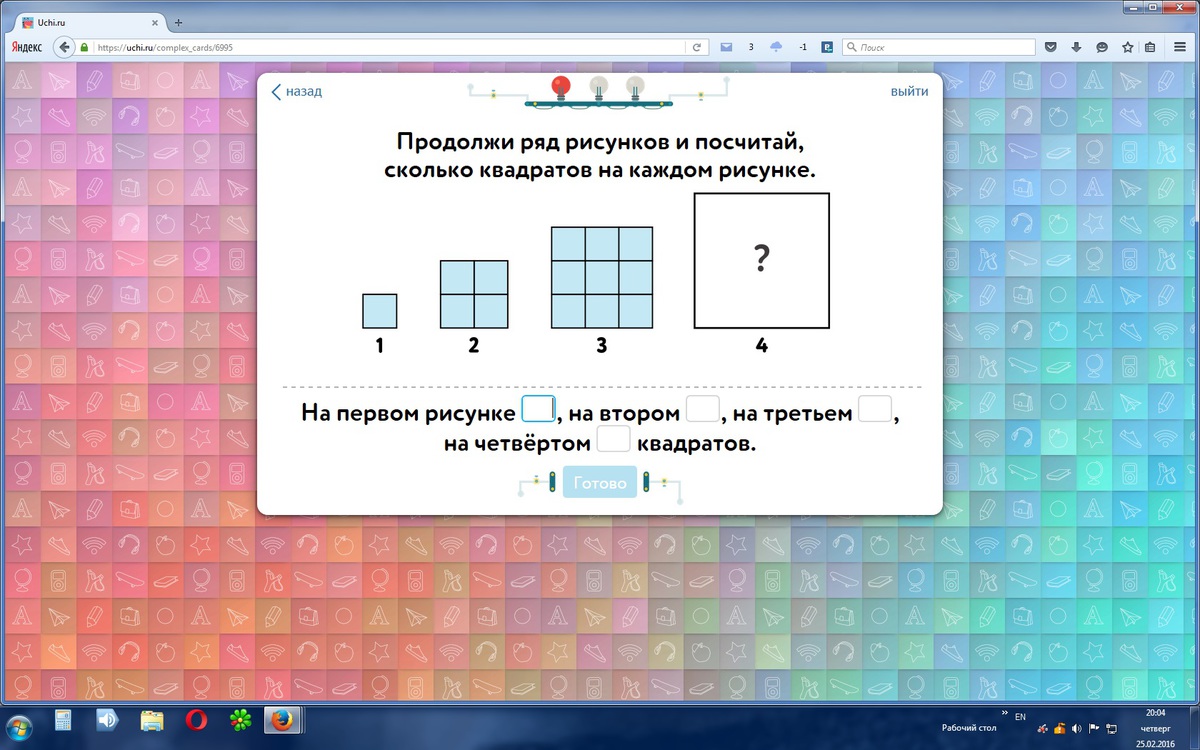Screen dimensions: 1200x750
Task: Open ICQ from the taskbar
Action: click(x=240, y=722)
